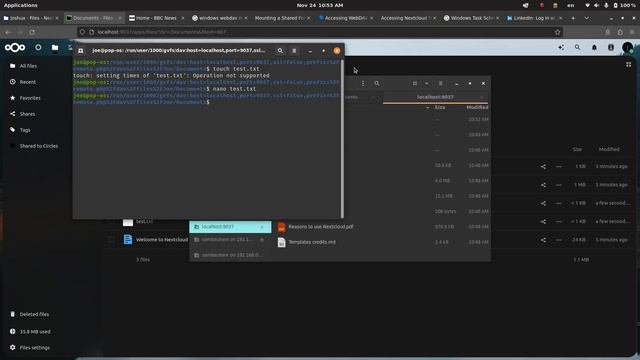Open the Nextcloud user avatar menu
Image resolution: width=640 pixels, height=360 pixels.
click(x=628, y=48)
